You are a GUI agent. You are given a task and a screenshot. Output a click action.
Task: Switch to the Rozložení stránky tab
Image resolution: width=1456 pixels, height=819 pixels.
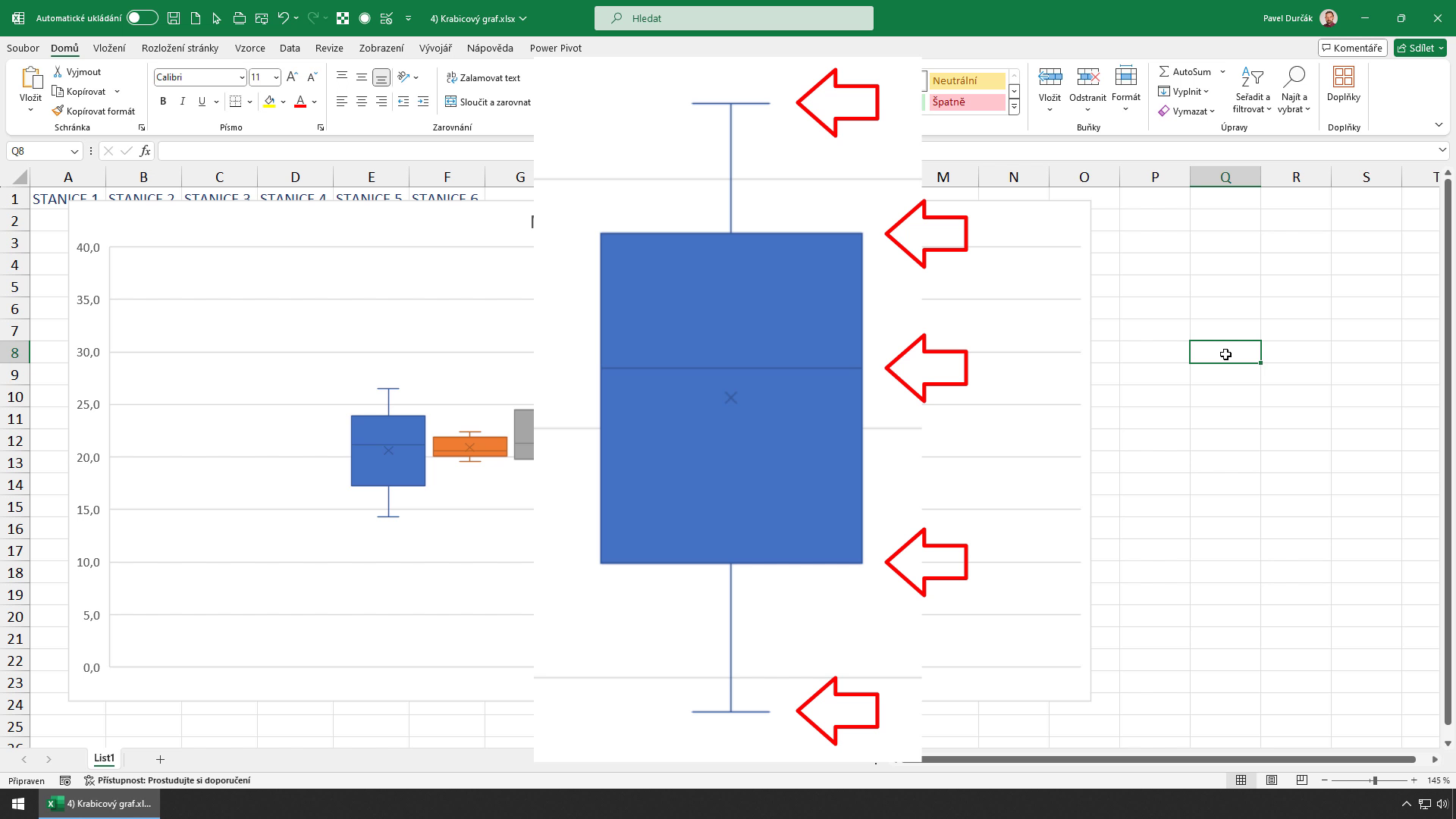[180, 48]
